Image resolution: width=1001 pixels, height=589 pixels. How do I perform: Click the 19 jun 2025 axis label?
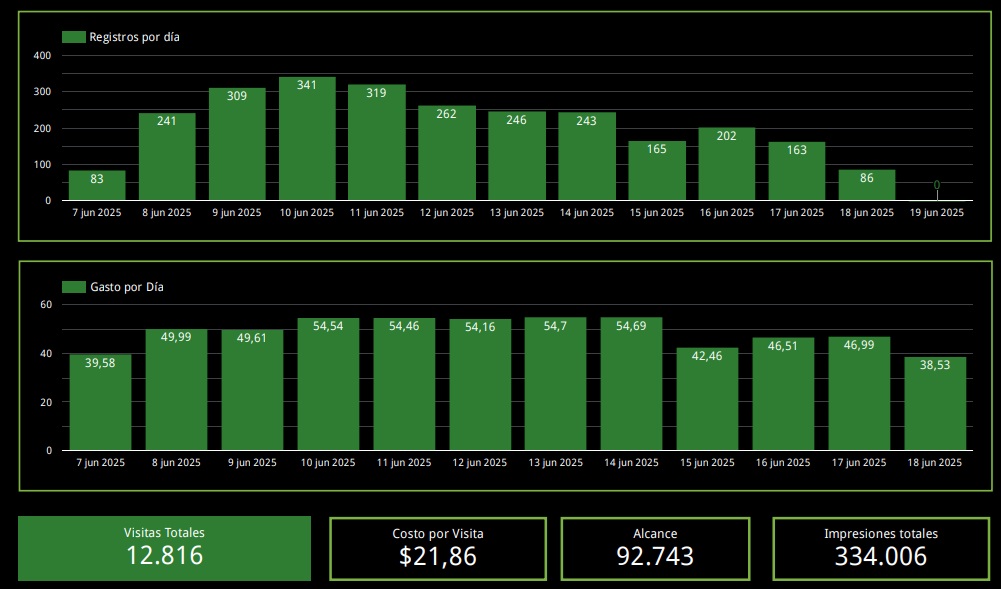[x=937, y=212]
